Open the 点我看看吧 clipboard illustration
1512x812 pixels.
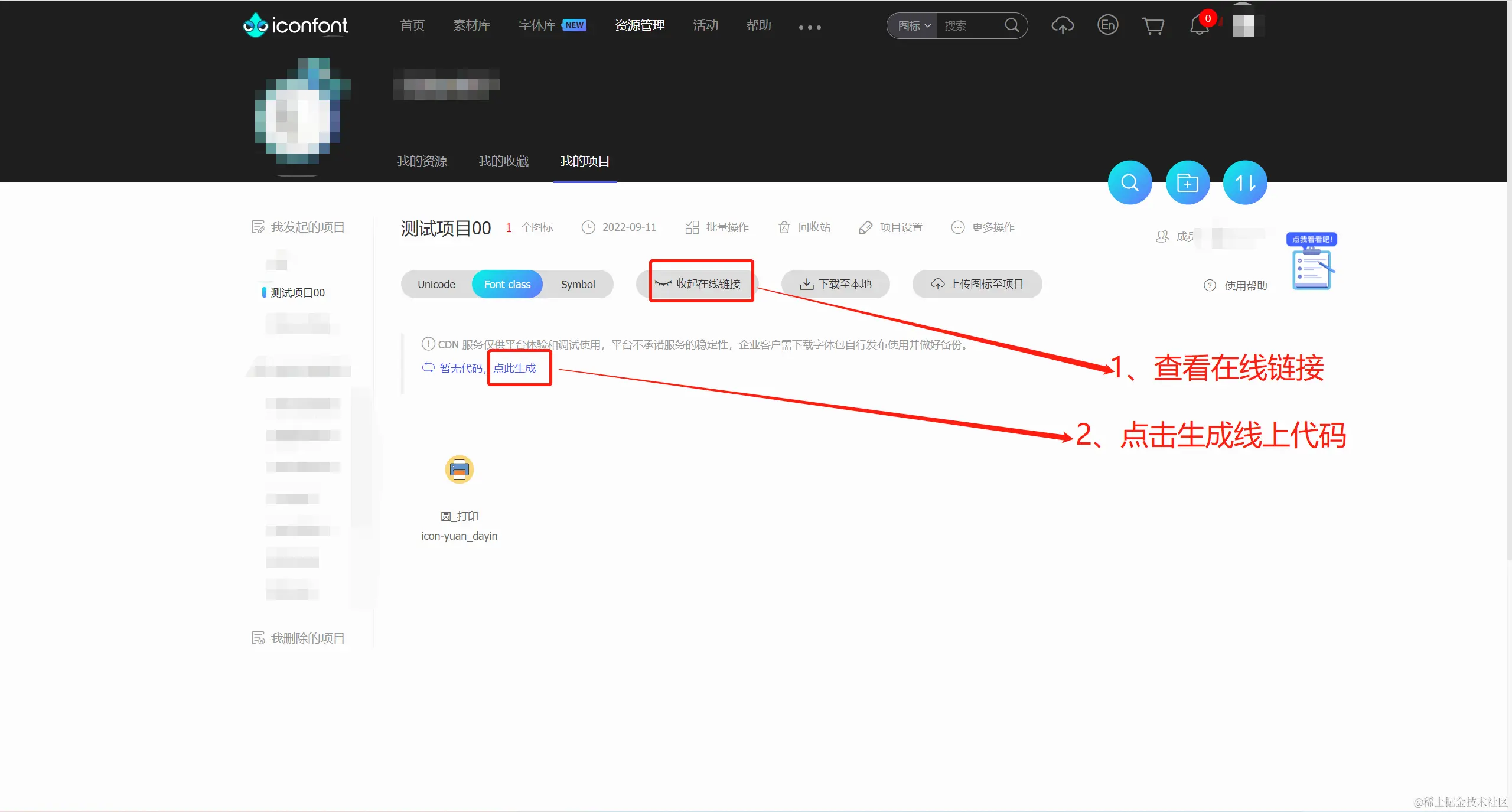(1312, 262)
